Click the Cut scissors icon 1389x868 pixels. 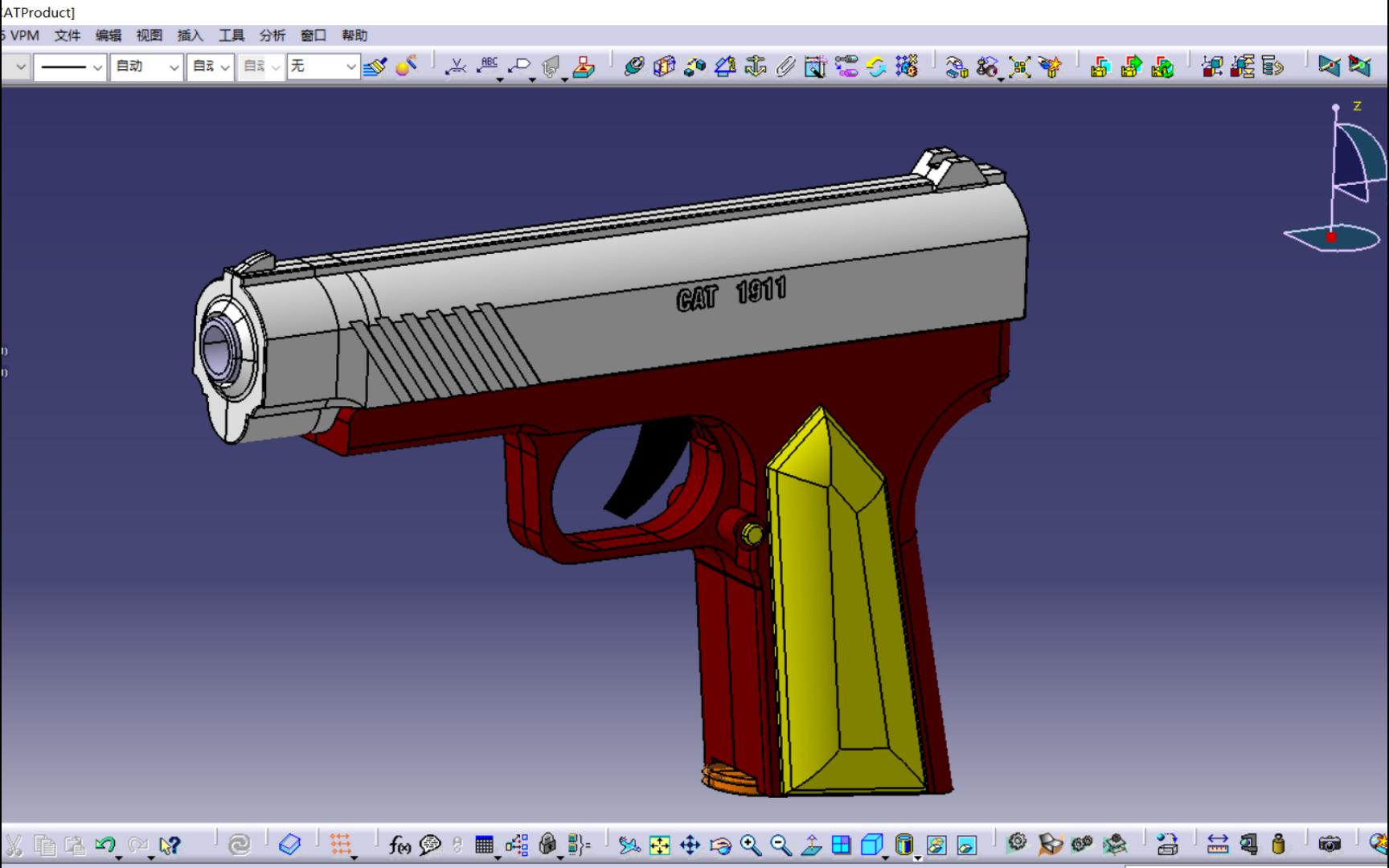[x=14, y=845]
